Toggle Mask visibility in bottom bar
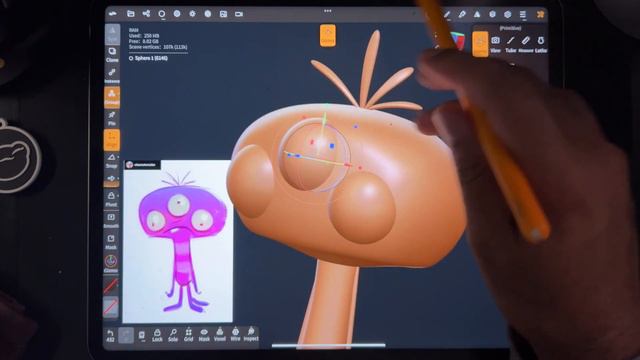 (204, 335)
